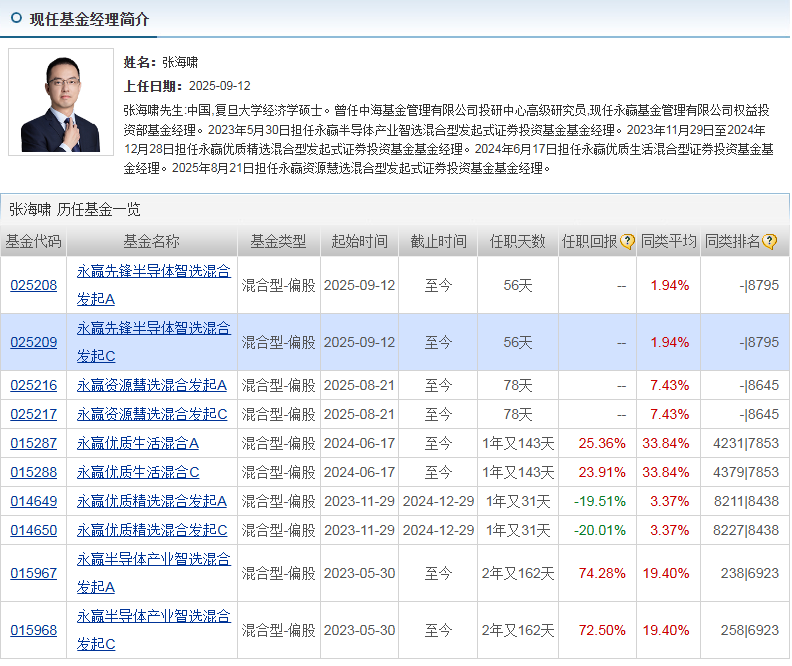Open fund code 014650 link

(34, 531)
